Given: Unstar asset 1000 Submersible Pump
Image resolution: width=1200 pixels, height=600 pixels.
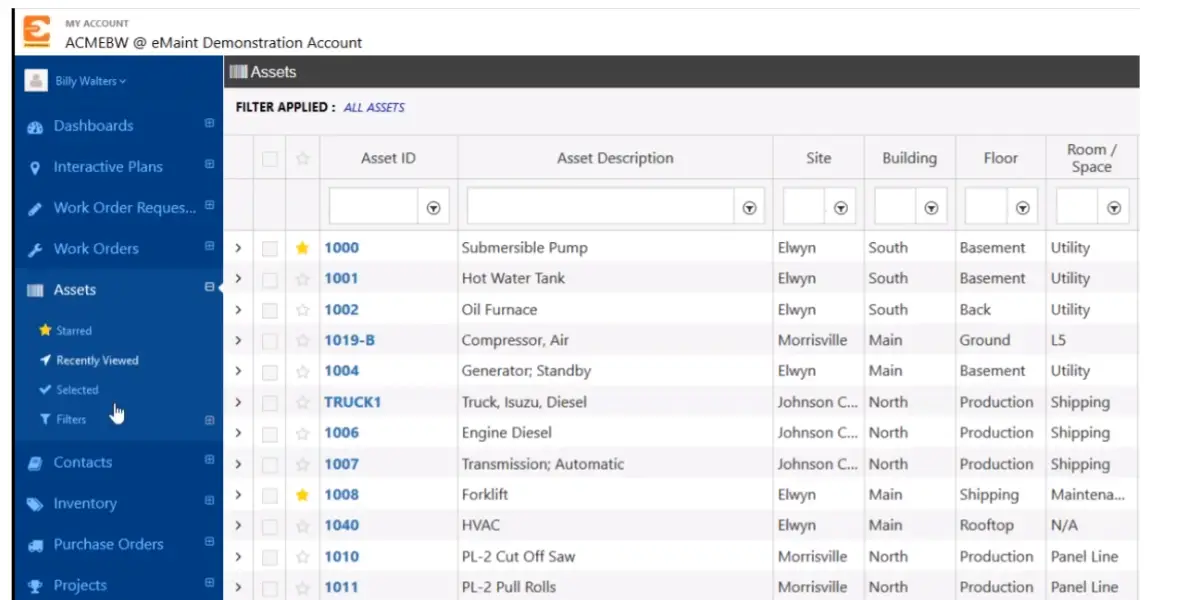Looking at the screenshot, I should (302, 248).
